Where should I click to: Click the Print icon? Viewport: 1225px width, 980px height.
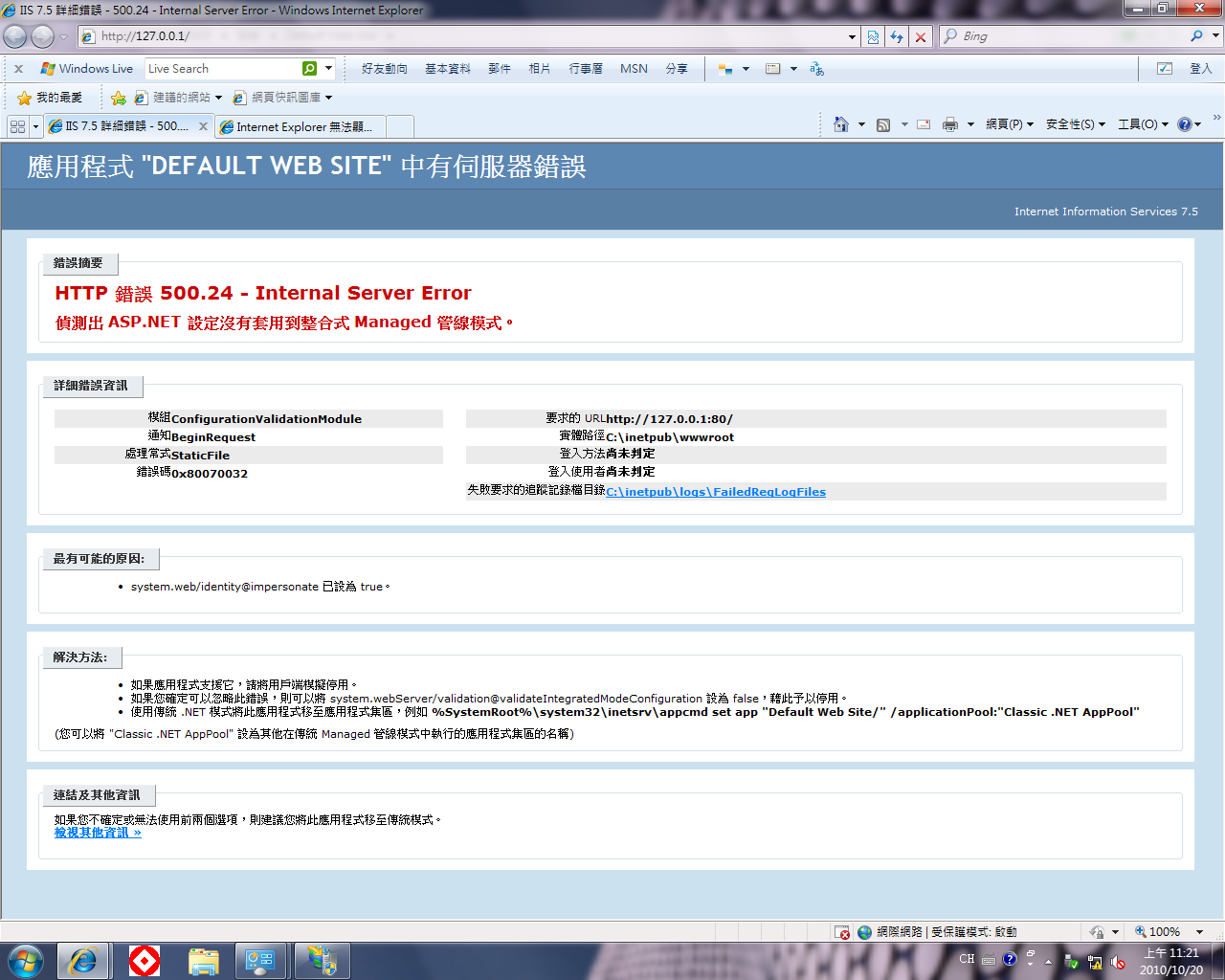pyautogui.click(x=950, y=124)
